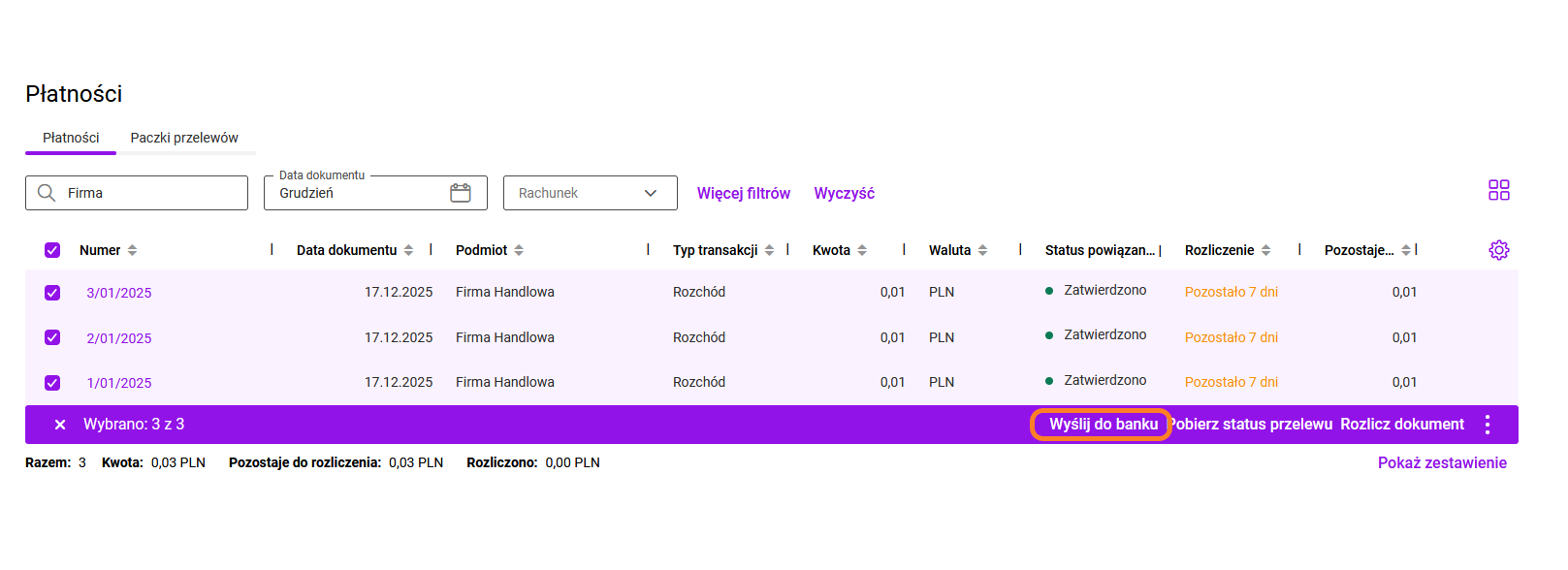Uncheck the row 1/01/2025 checkbox
This screenshot has width=1568, height=570.
pyautogui.click(x=52, y=383)
